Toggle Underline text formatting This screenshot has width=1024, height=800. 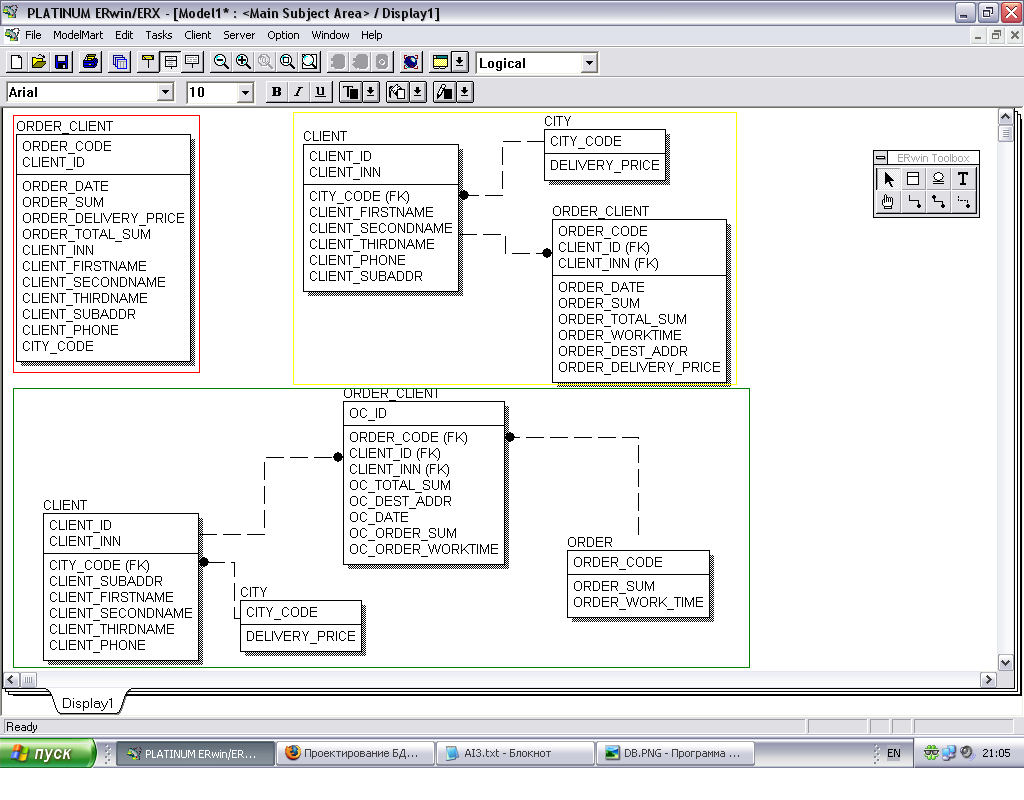click(x=320, y=92)
